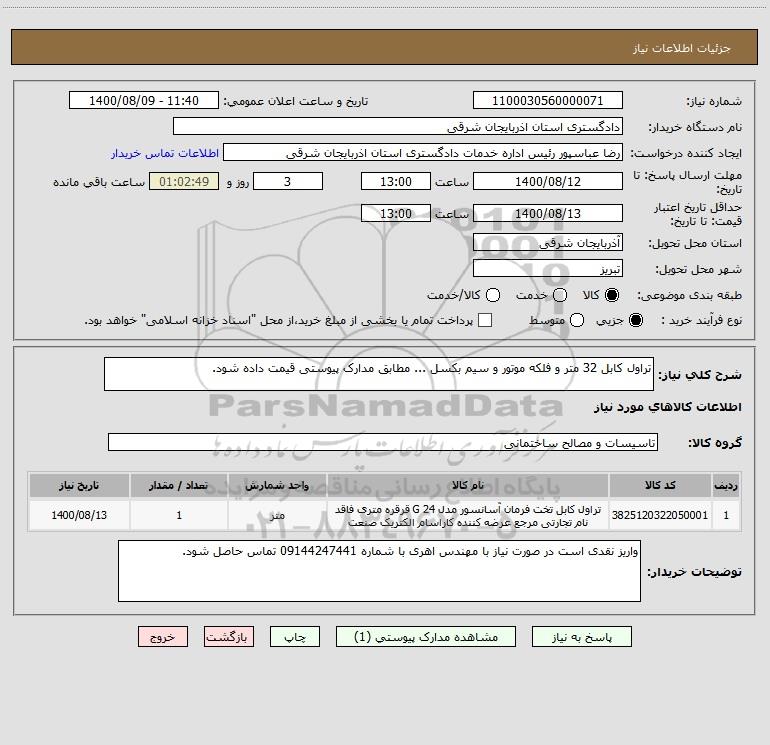Click the چاپ print button
Screen dimensions: 770x745
click(x=295, y=637)
